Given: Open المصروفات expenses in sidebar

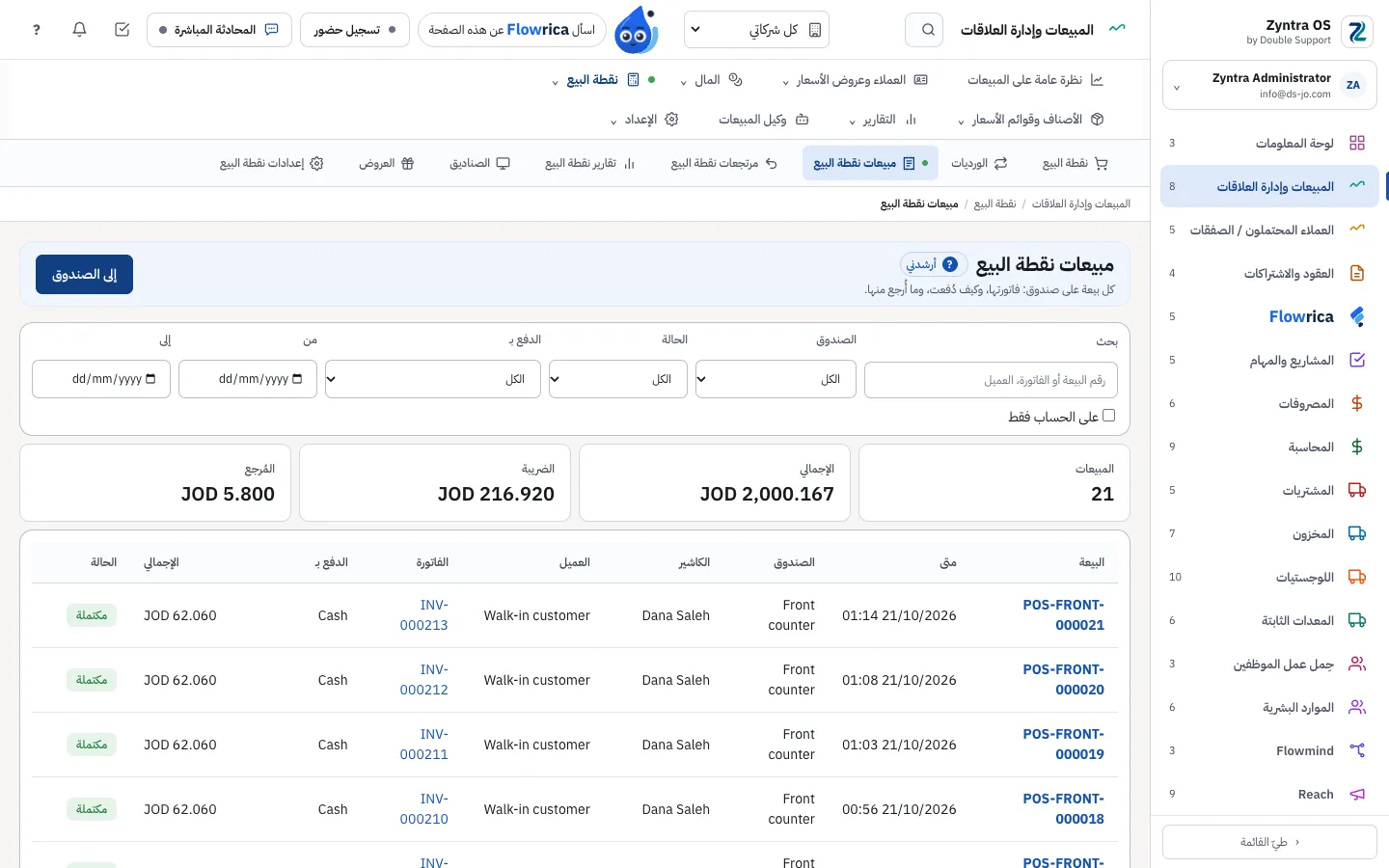Looking at the screenshot, I should pyautogui.click(x=1268, y=403).
